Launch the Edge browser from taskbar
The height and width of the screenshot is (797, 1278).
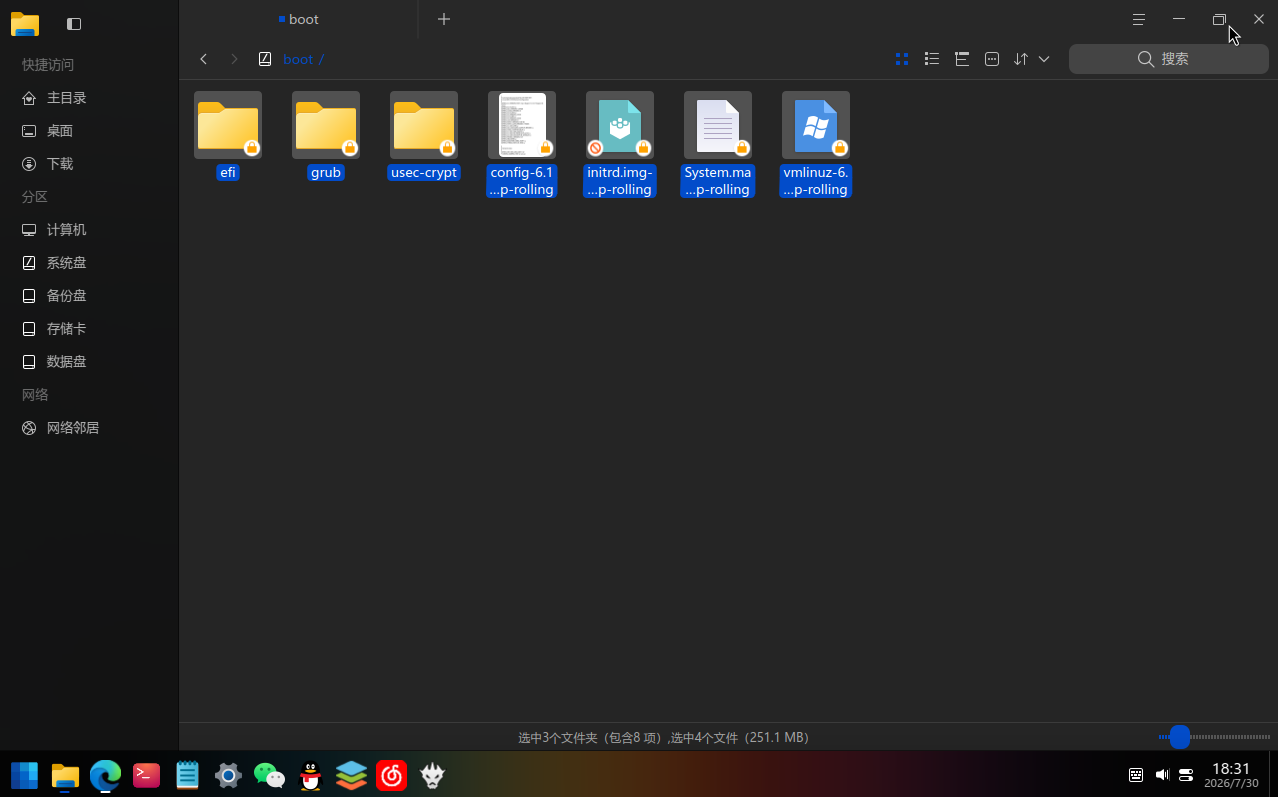tap(106, 775)
